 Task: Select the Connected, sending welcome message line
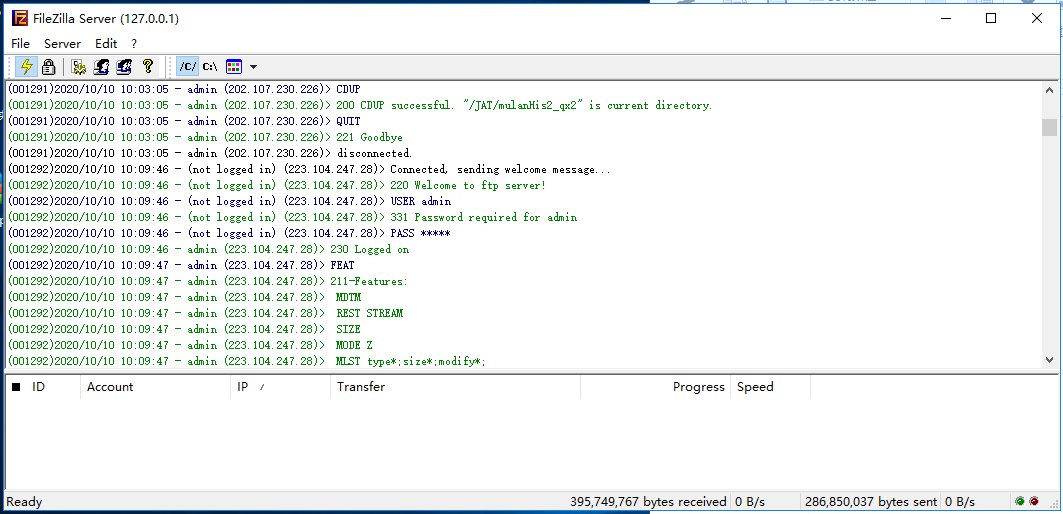click(309, 170)
